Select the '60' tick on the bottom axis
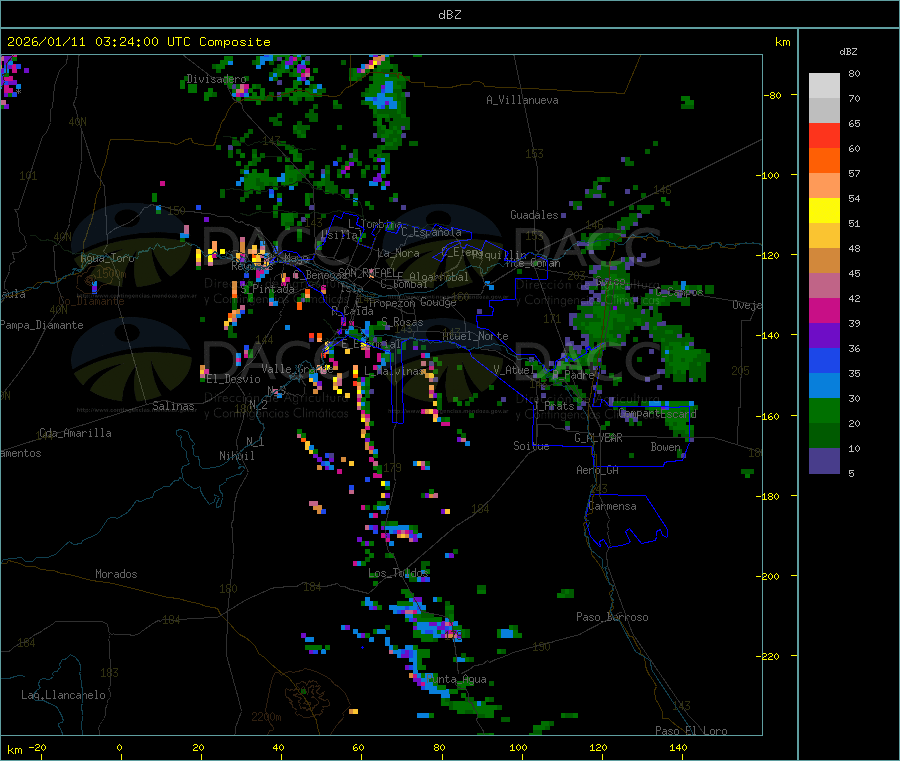 358,748
